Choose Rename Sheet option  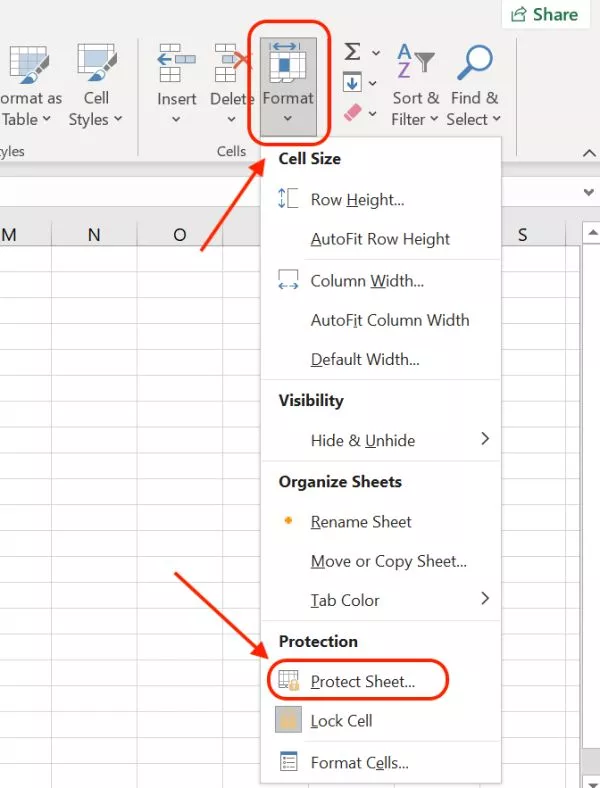(361, 522)
